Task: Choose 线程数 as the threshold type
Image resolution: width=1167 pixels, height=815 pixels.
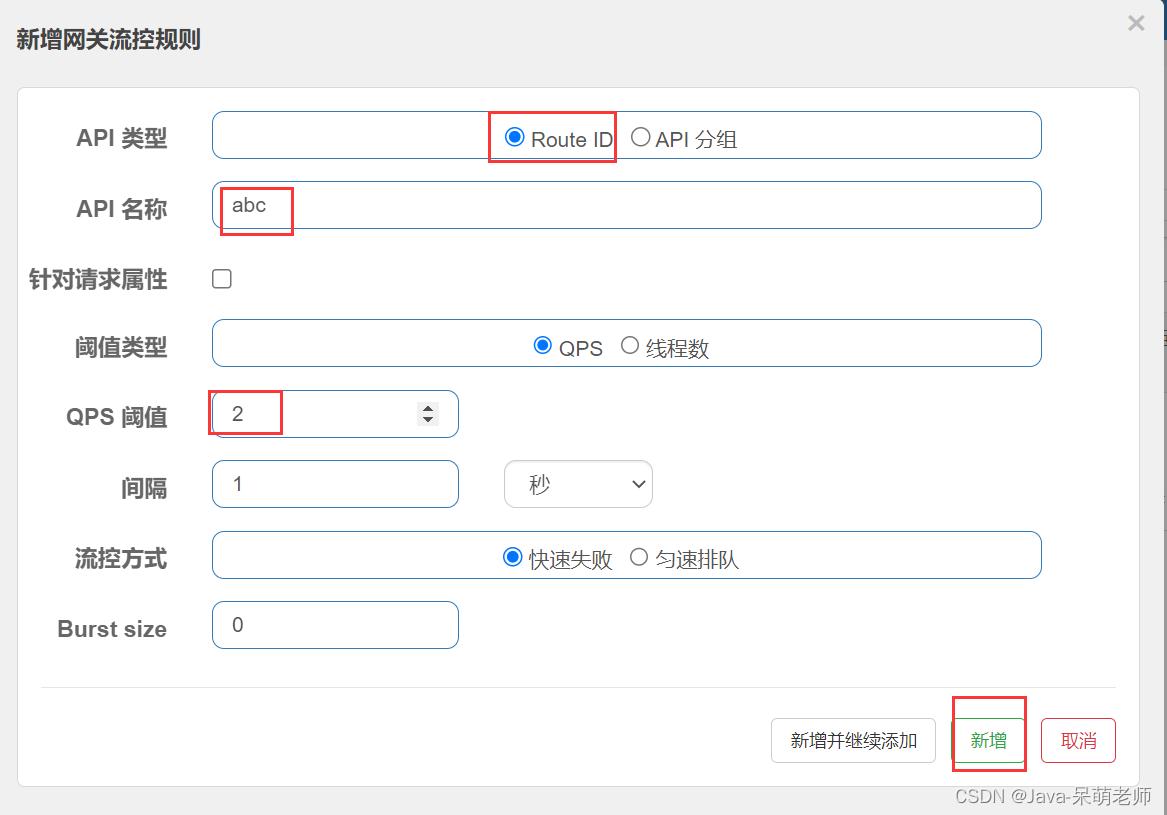Action: coord(630,346)
